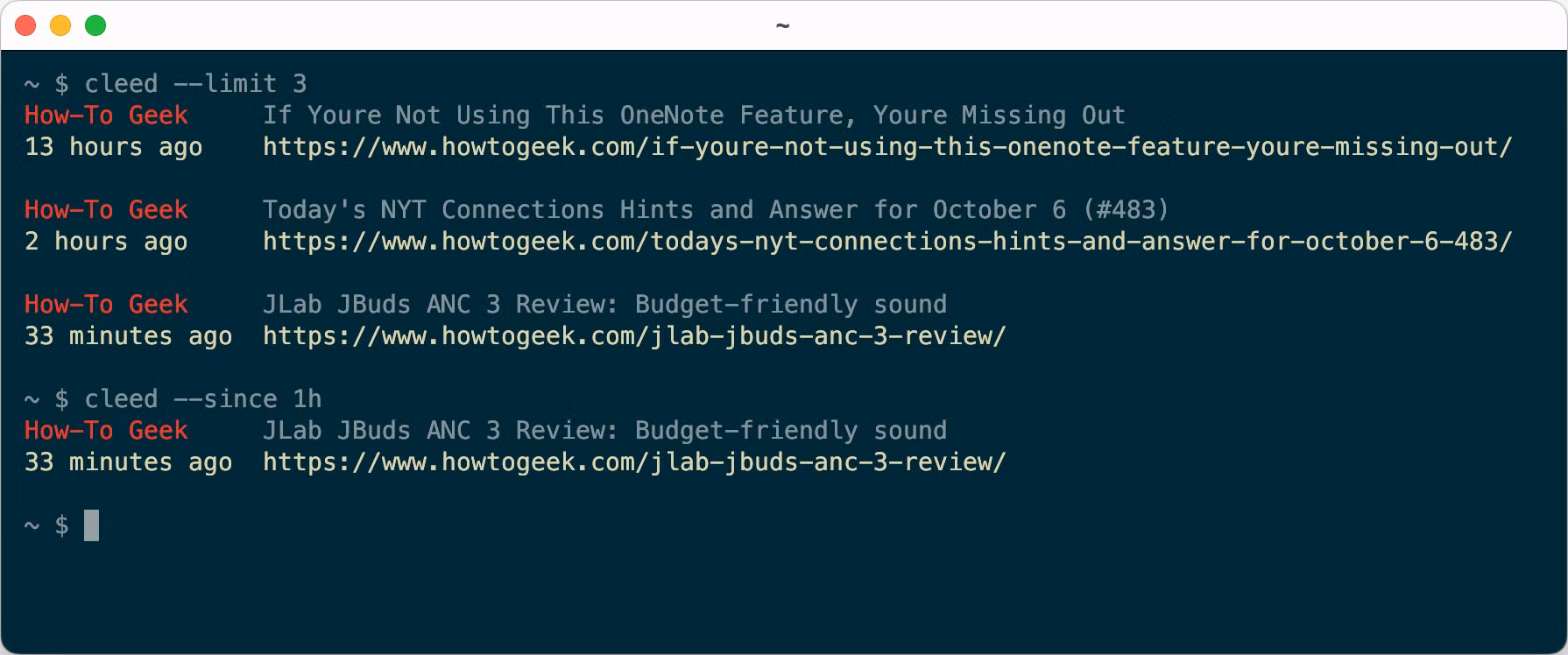Click the yellow minimize window button
Image resolution: width=1568 pixels, height=655 pixels.
(60, 25)
